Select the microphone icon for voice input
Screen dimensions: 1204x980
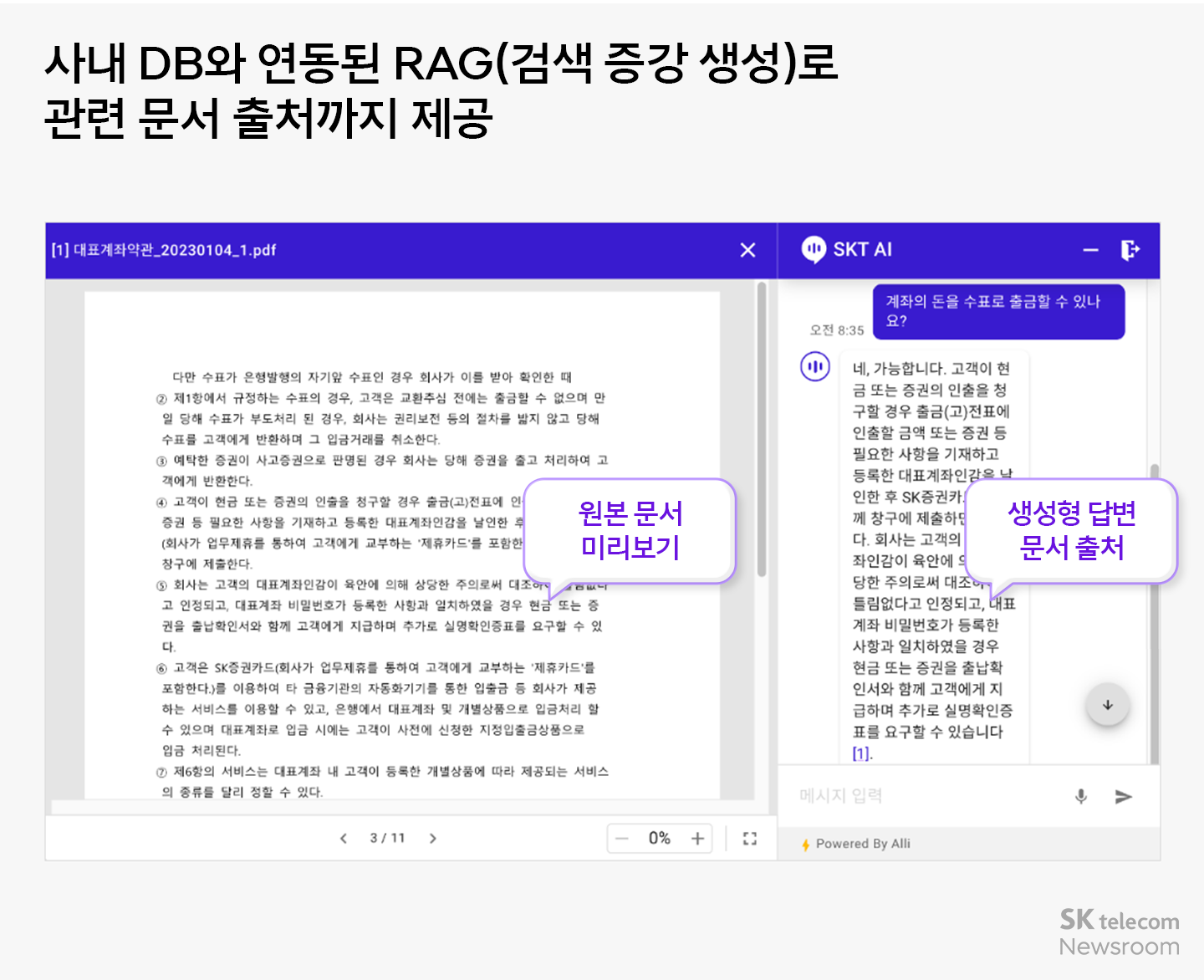click(x=1081, y=796)
